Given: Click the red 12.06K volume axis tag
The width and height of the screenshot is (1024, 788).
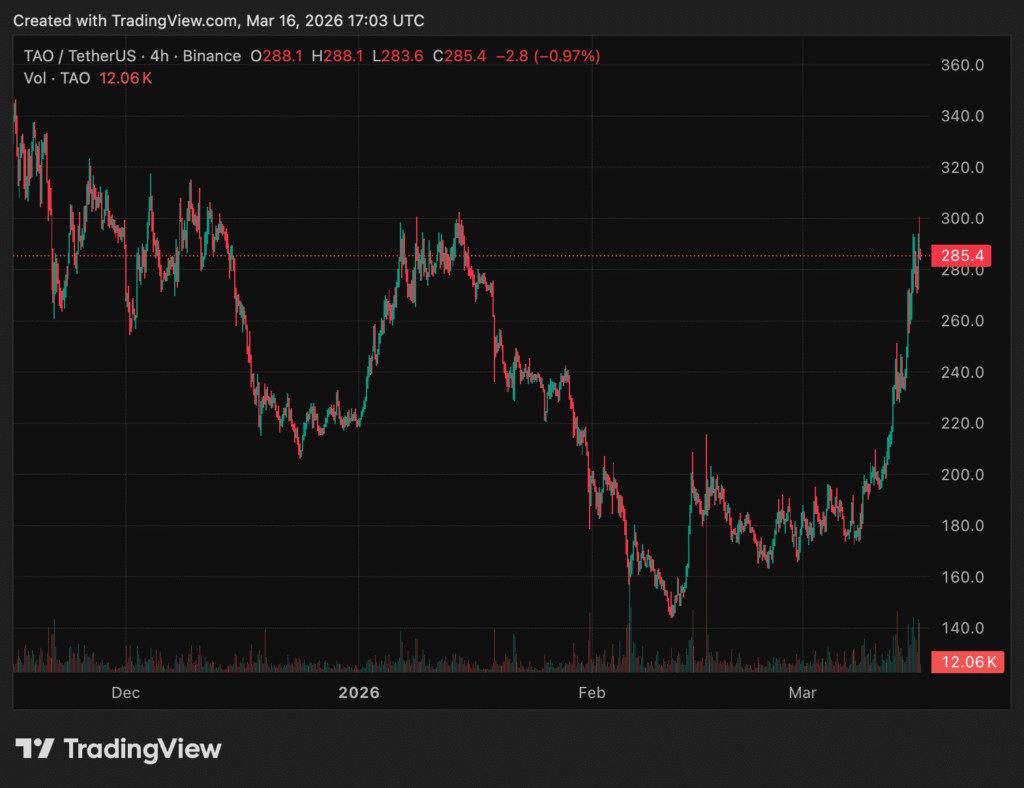Looking at the screenshot, I should tap(967, 662).
